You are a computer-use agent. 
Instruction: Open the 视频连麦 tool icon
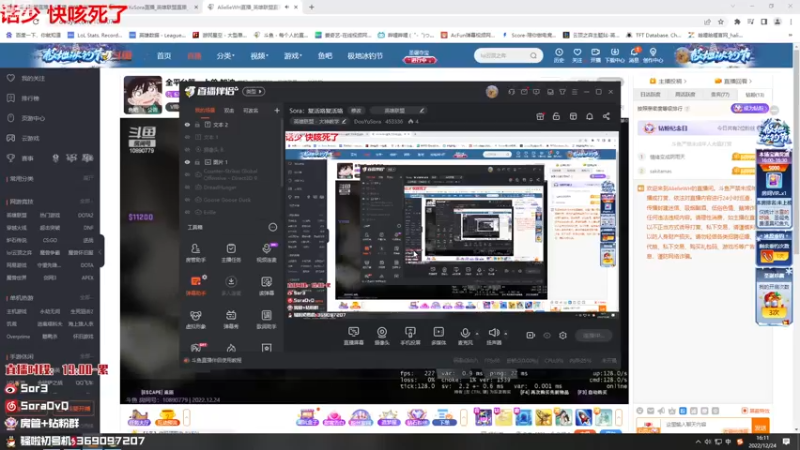266,252
